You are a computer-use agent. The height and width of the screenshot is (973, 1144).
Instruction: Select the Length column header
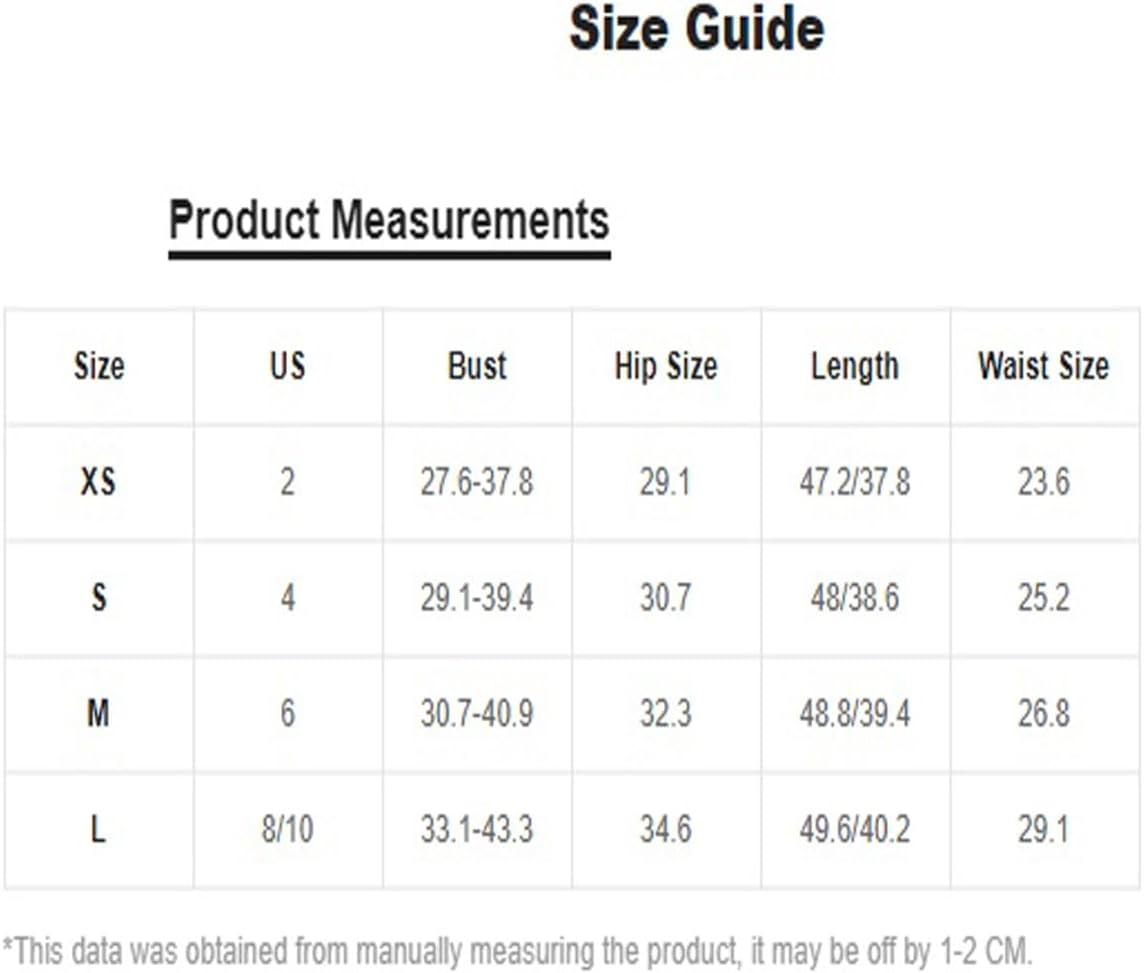[x=854, y=366]
